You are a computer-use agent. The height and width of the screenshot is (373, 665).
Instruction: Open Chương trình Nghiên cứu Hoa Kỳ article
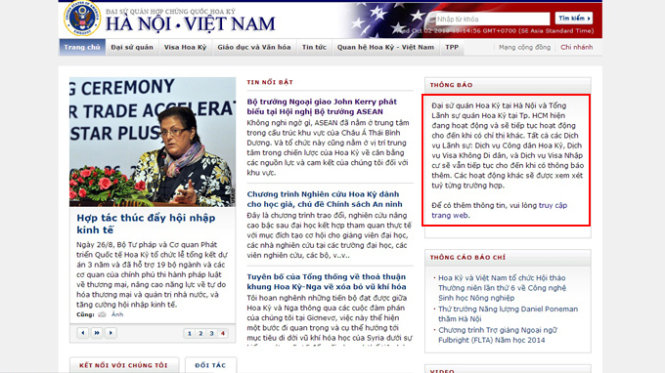pos(324,199)
